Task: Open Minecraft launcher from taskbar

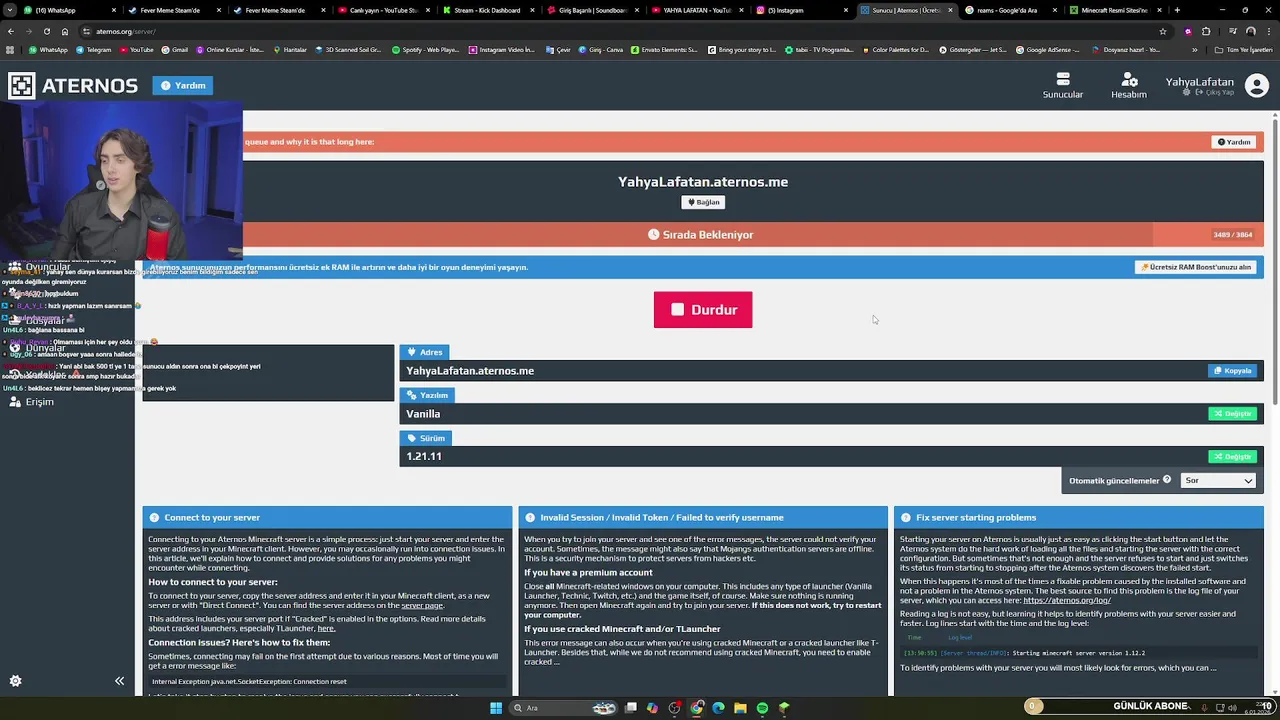Action: [784, 708]
